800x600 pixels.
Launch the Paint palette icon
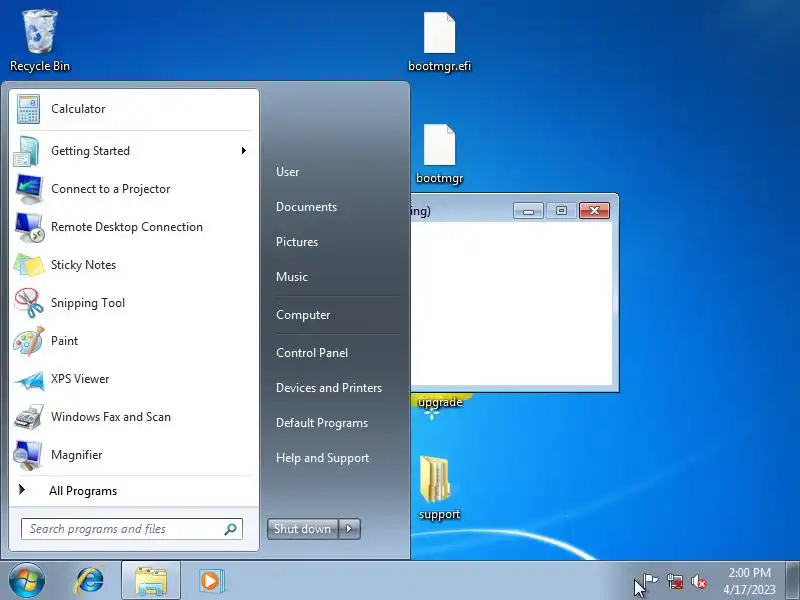coord(29,341)
